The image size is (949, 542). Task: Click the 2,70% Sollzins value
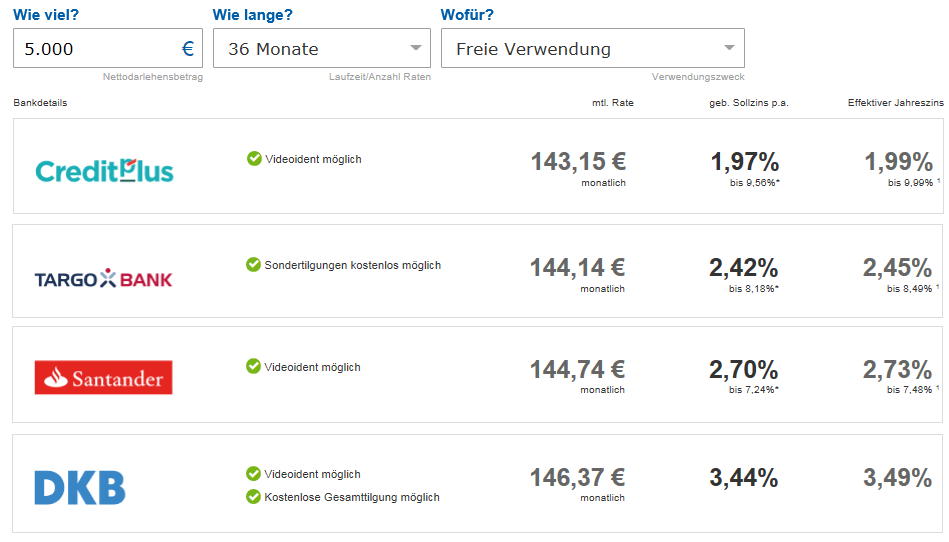[743, 369]
